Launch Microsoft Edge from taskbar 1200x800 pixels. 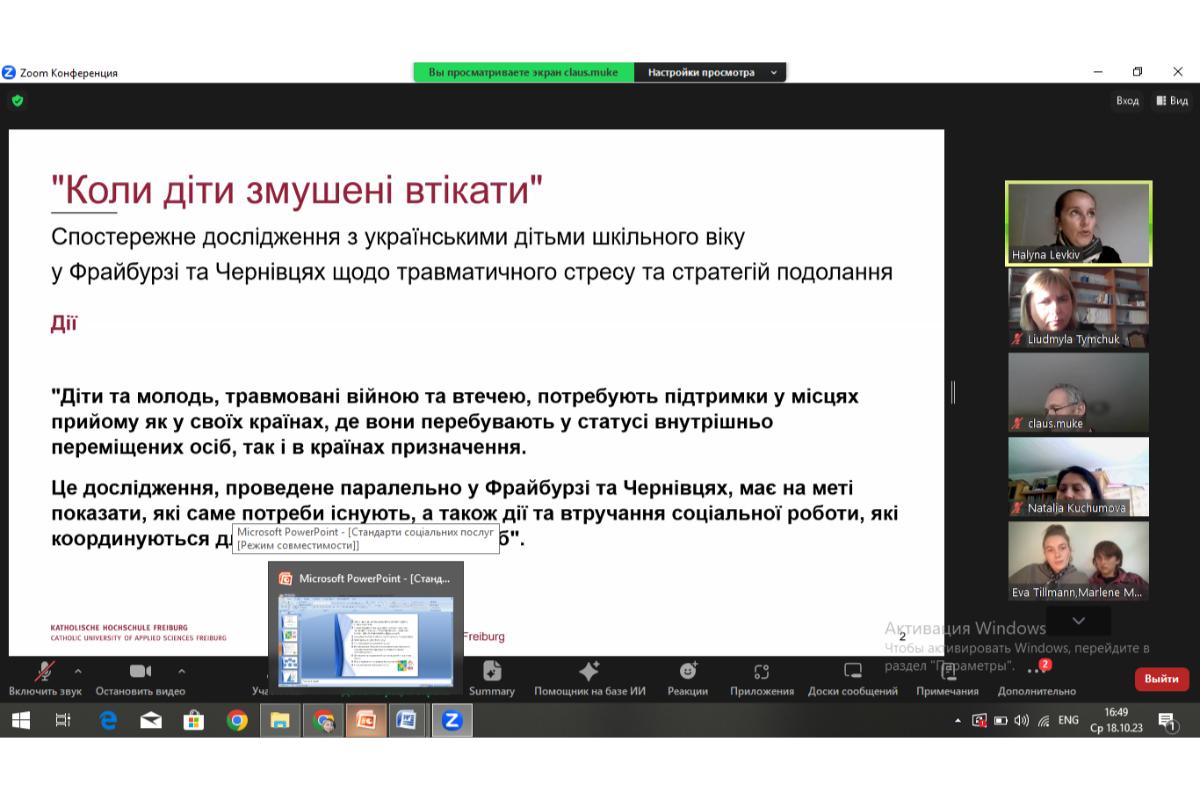pyautogui.click(x=108, y=720)
